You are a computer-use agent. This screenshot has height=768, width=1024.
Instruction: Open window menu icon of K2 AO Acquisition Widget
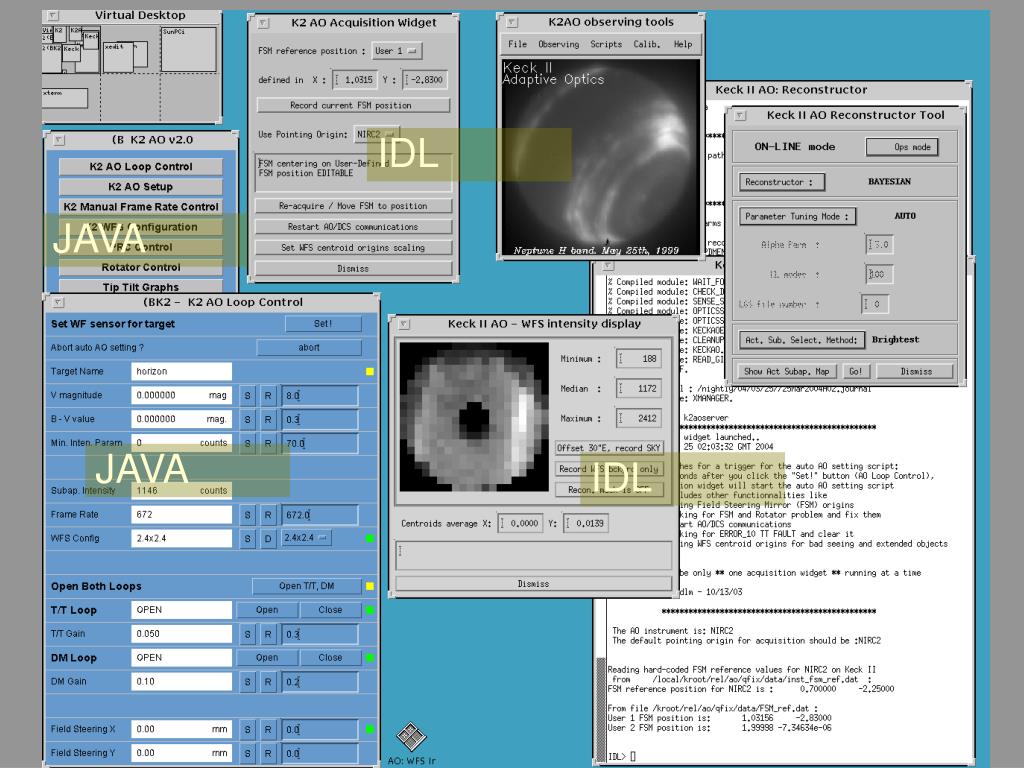tap(263, 23)
